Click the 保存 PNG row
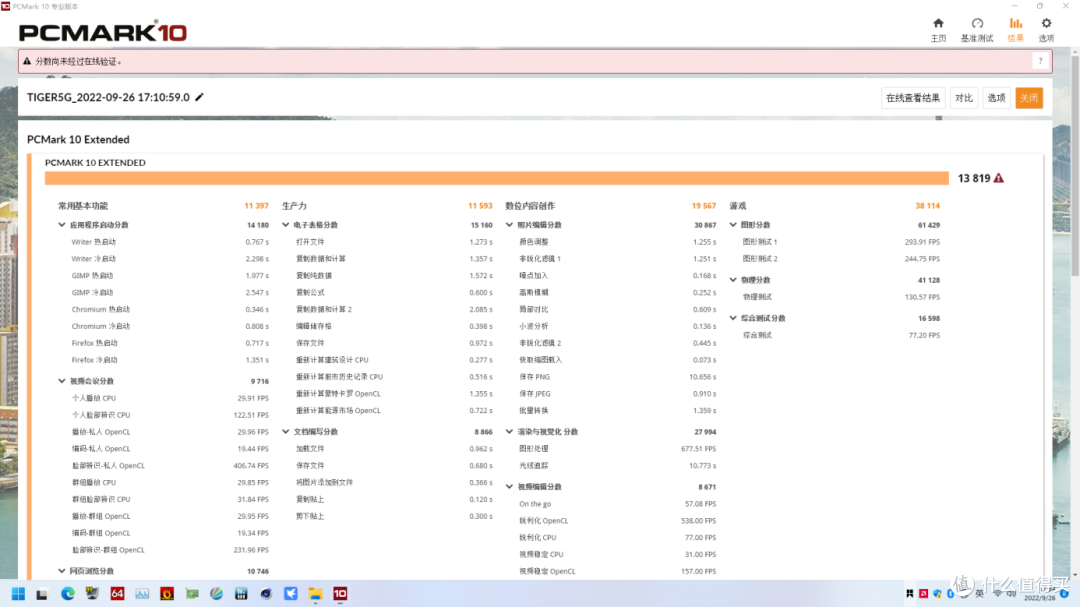 [618, 377]
